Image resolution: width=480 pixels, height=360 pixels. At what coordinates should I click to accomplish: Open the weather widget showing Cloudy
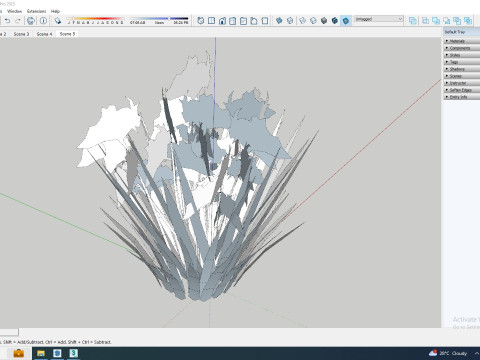click(x=448, y=353)
